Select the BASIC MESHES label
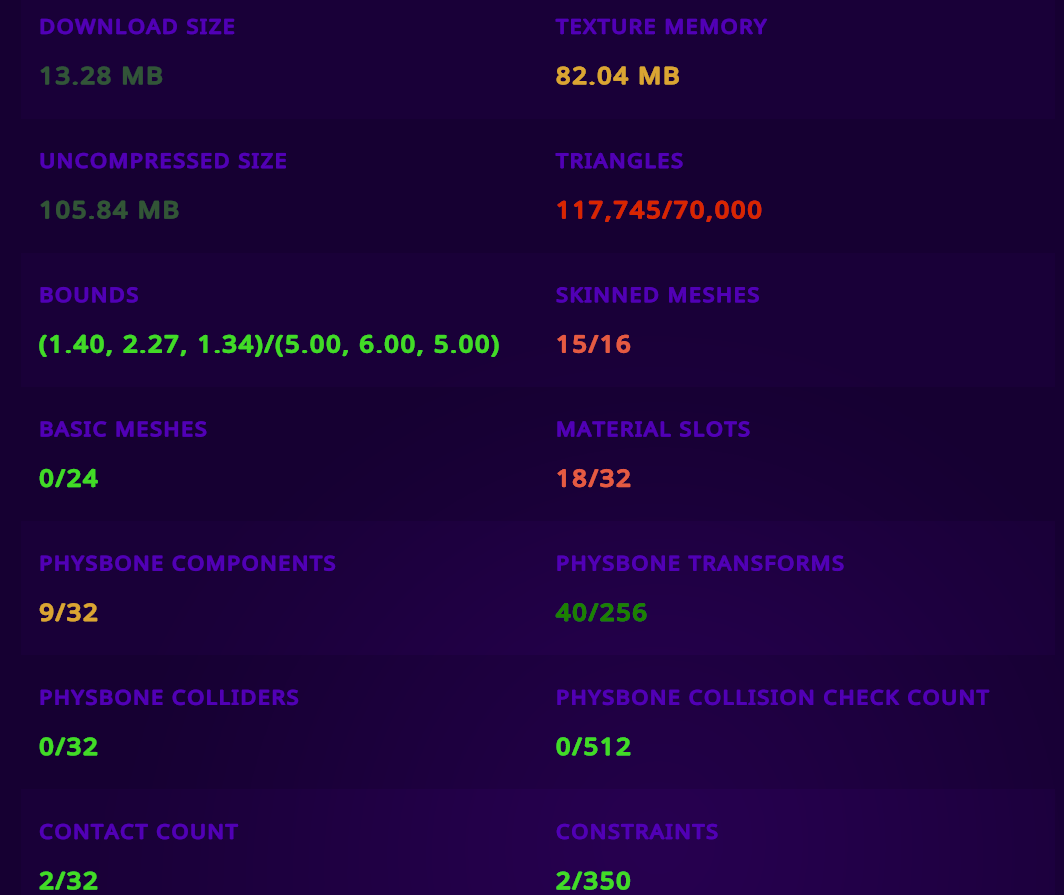This screenshot has width=1064, height=895. click(x=123, y=430)
